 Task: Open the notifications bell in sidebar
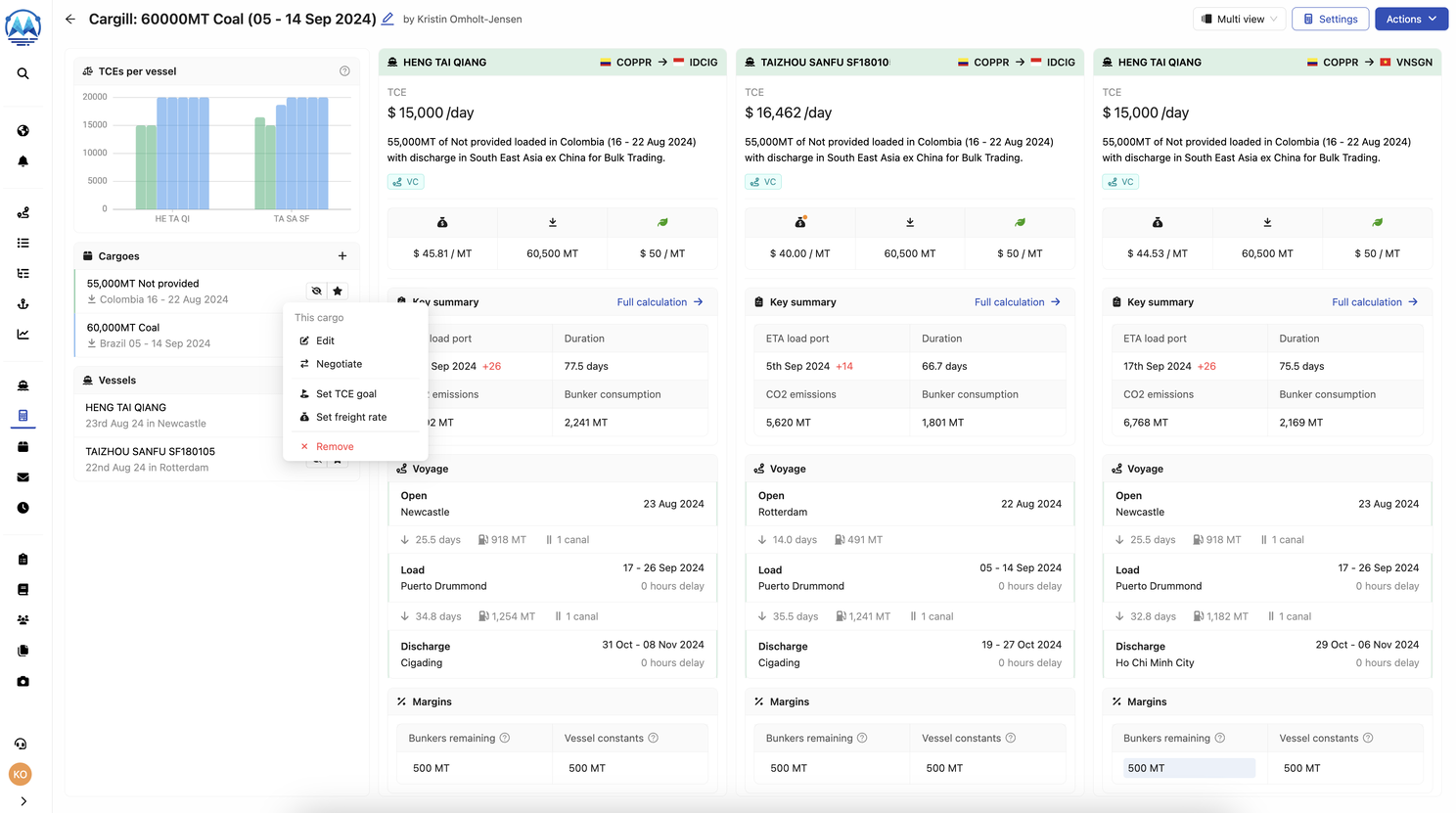point(23,161)
